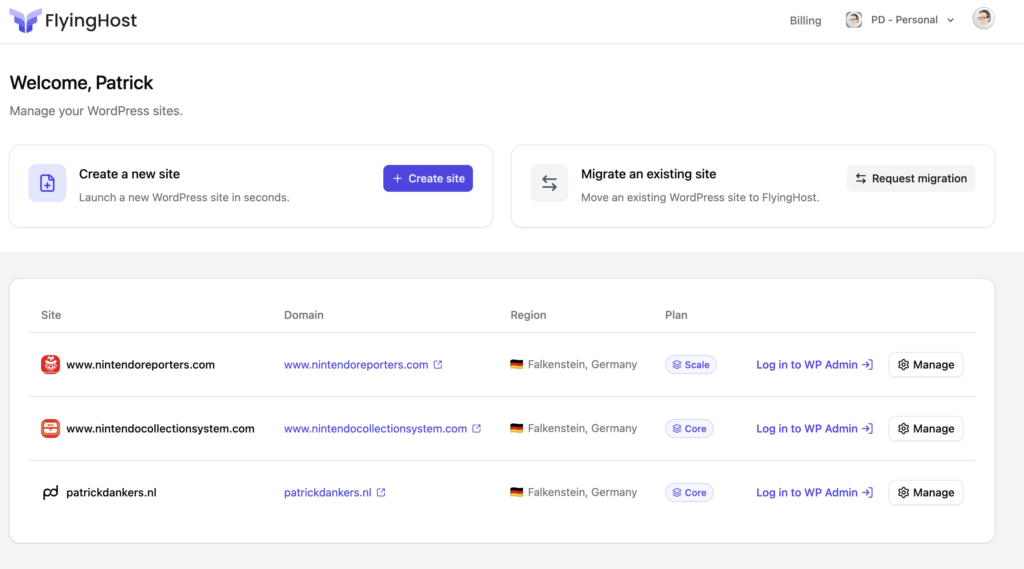
Task: Open the www.nintendocollectionsystem.com domain link
Action: 376,429
